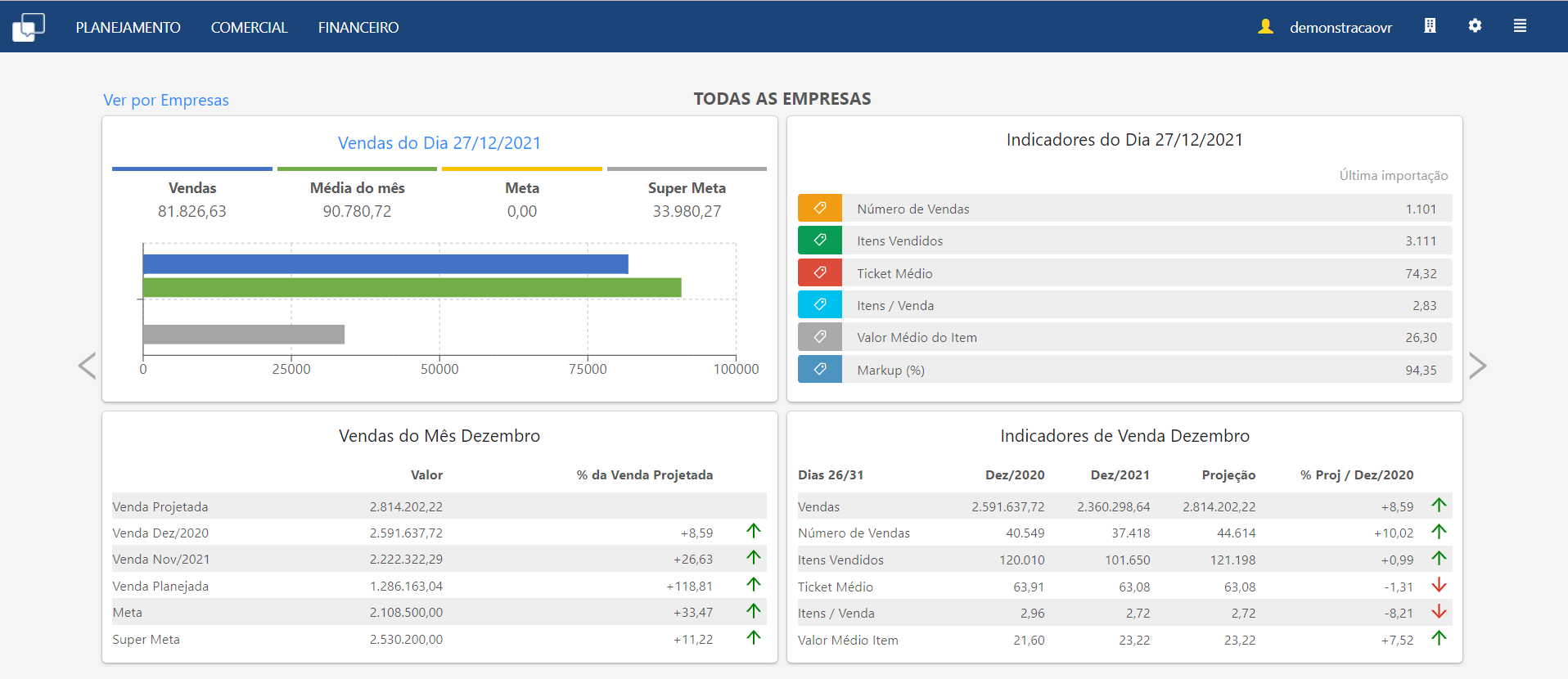Open the company building icon in header

1430,26
